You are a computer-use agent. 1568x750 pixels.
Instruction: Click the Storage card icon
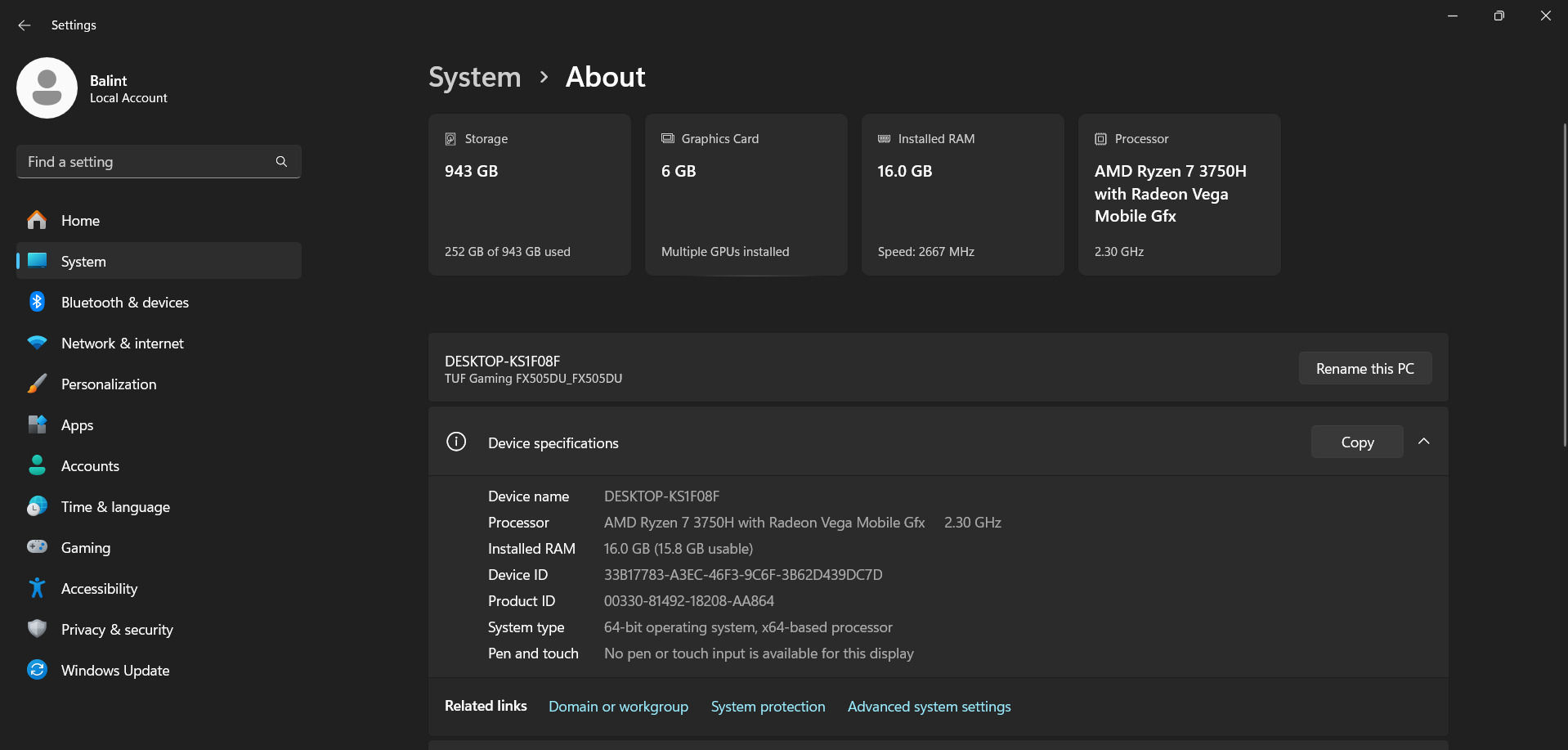click(450, 139)
